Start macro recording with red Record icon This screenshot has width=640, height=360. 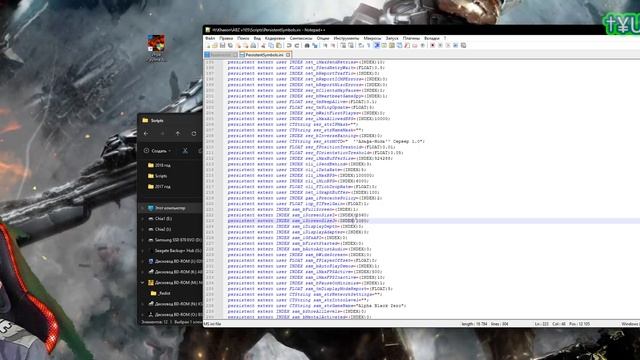(433, 45)
